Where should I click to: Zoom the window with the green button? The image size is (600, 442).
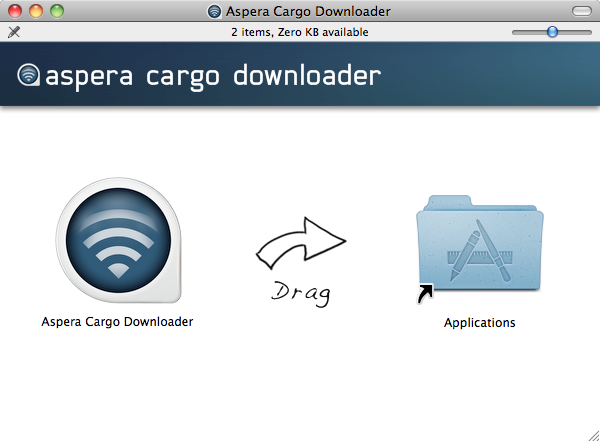point(57,11)
